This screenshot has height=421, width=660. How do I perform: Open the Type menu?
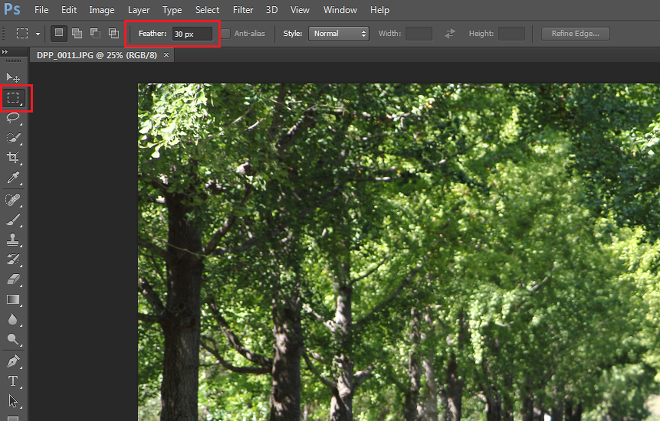(172, 10)
